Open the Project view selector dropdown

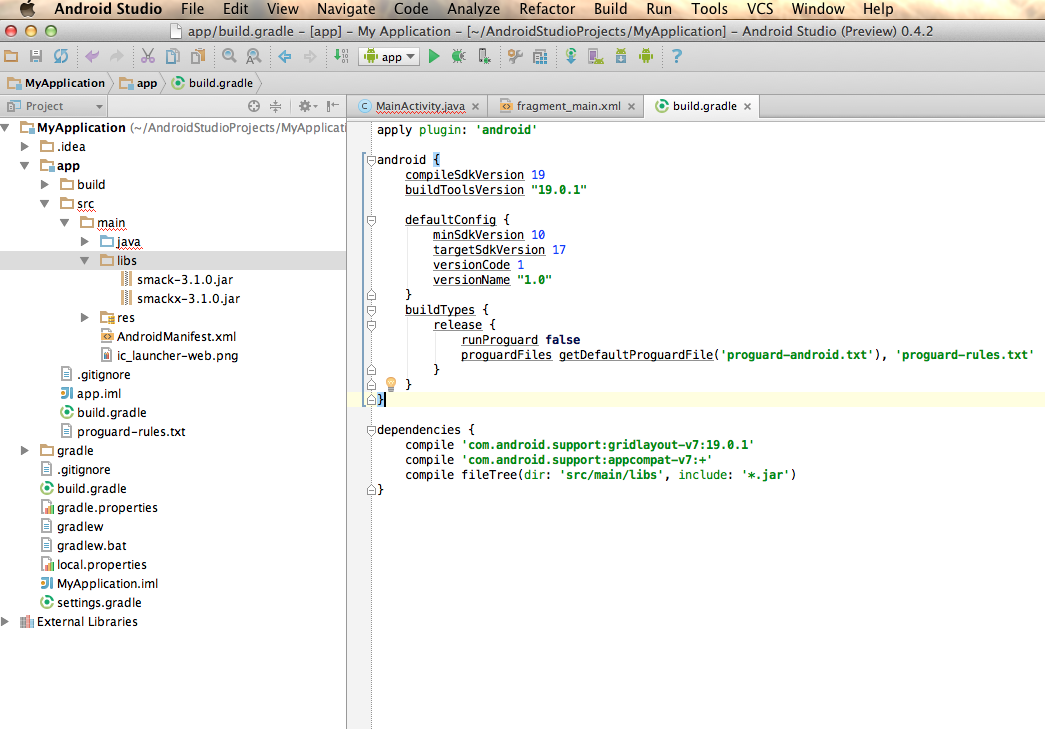tap(55, 106)
